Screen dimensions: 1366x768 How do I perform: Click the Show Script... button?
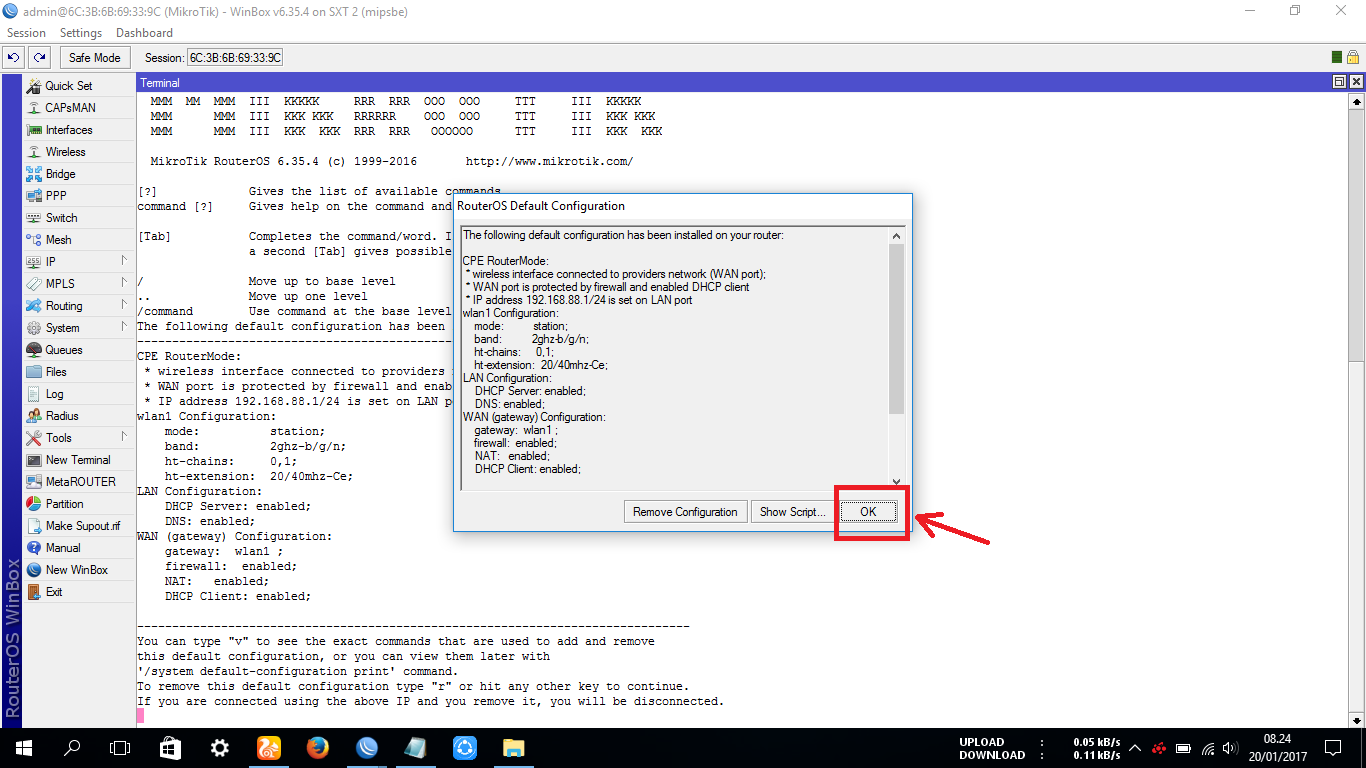792,512
